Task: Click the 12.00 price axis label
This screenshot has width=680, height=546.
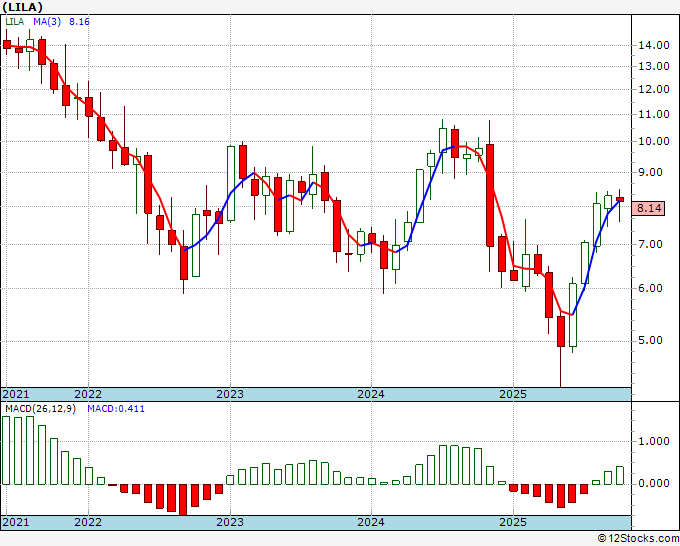Action: (654, 89)
